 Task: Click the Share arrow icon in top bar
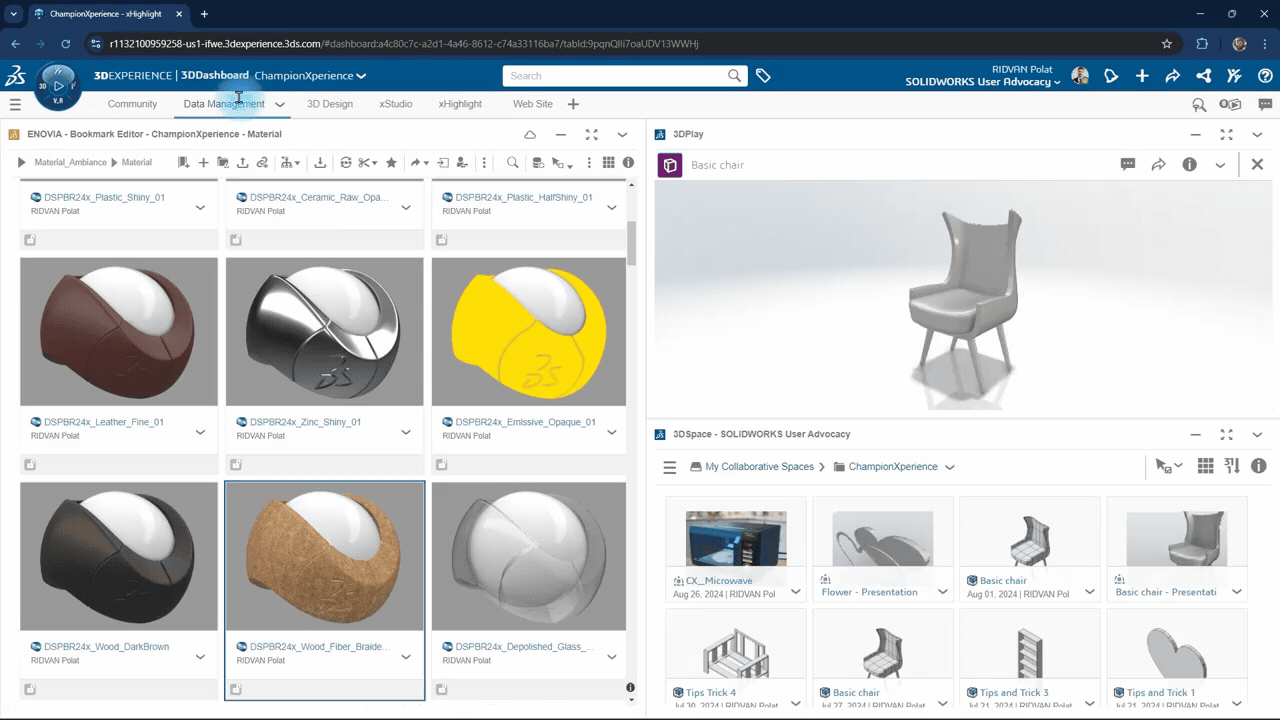tap(1173, 76)
